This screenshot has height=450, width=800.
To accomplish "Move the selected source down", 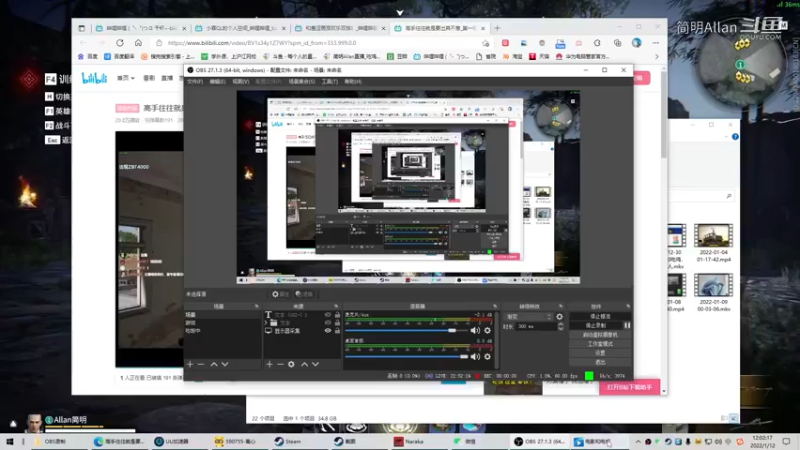I will (x=315, y=364).
